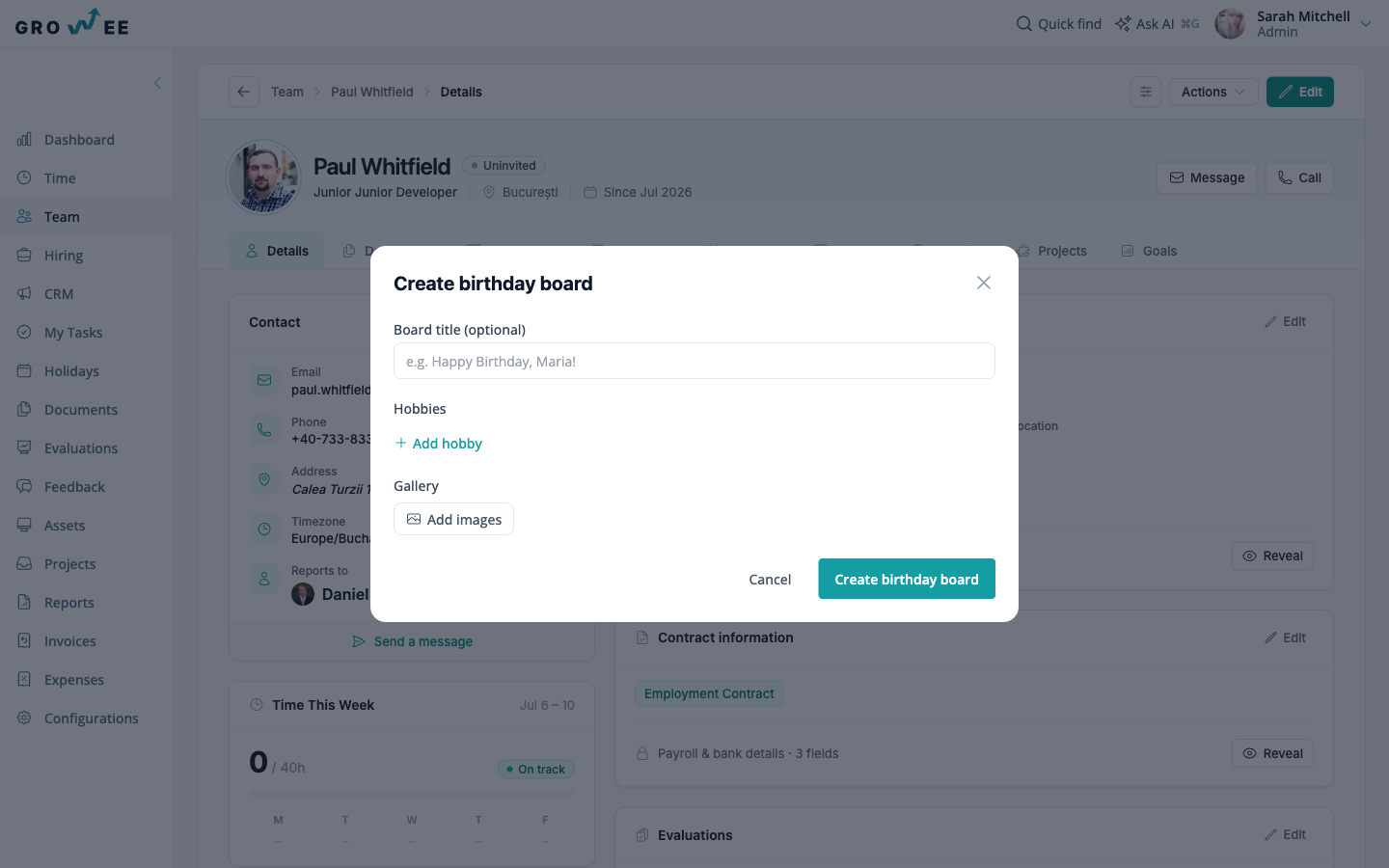The height and width of the screenshot is (868, 1389).
Task: Confirm with the Create birthday board button
Action: [906, 579]
